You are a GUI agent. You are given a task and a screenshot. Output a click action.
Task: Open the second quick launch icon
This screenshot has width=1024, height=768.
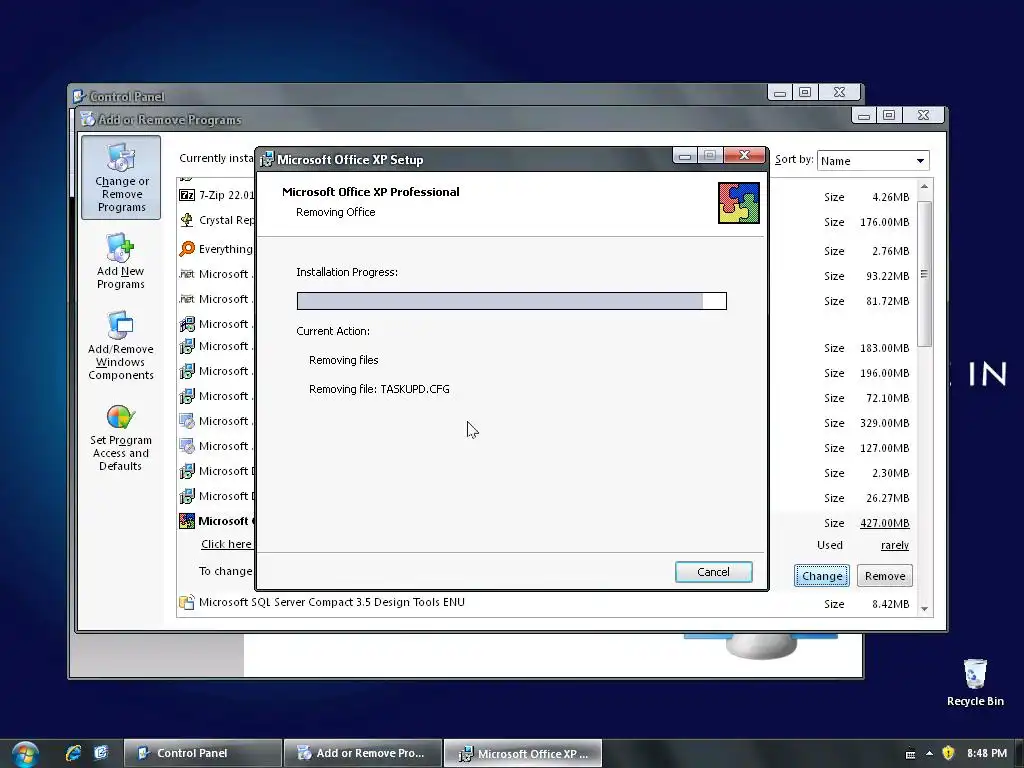coord(101,753)
